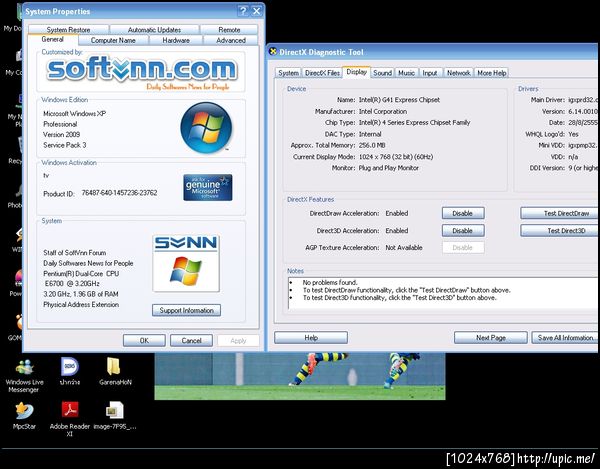Open the Remote tab
This screenshot has width=600, height=469.
229,29
